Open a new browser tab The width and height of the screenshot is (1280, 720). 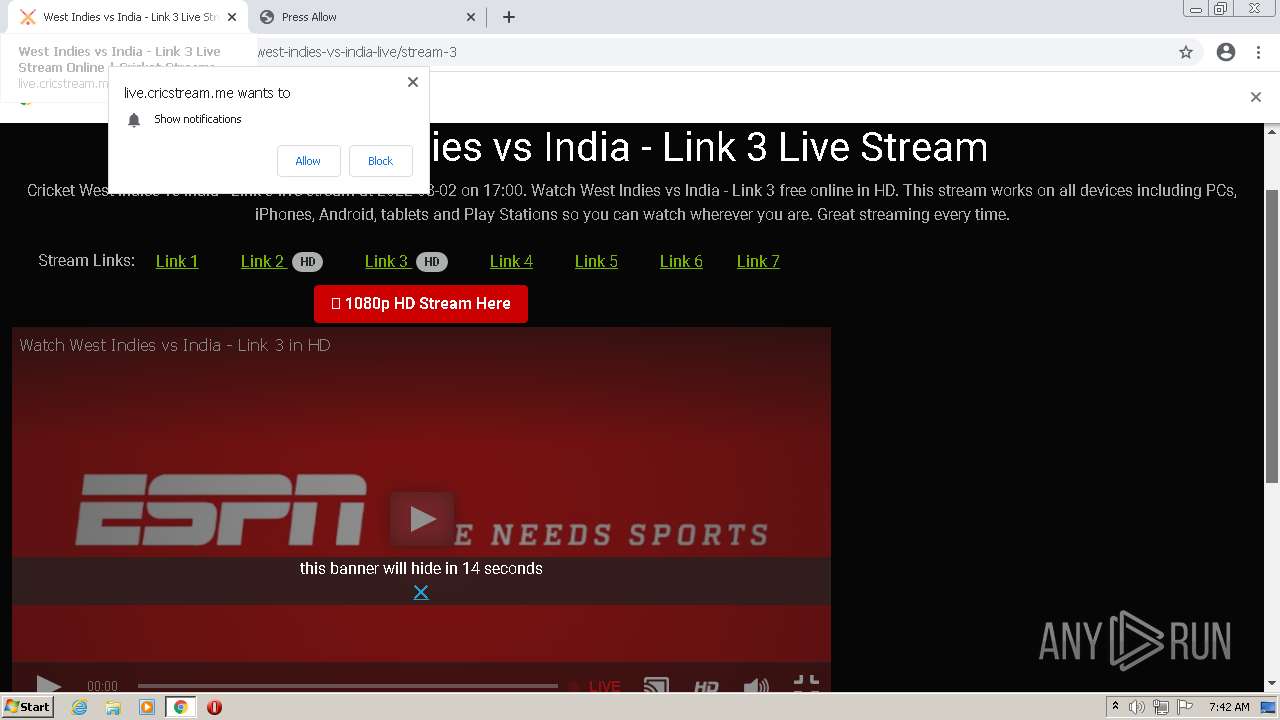coord(508,17)
